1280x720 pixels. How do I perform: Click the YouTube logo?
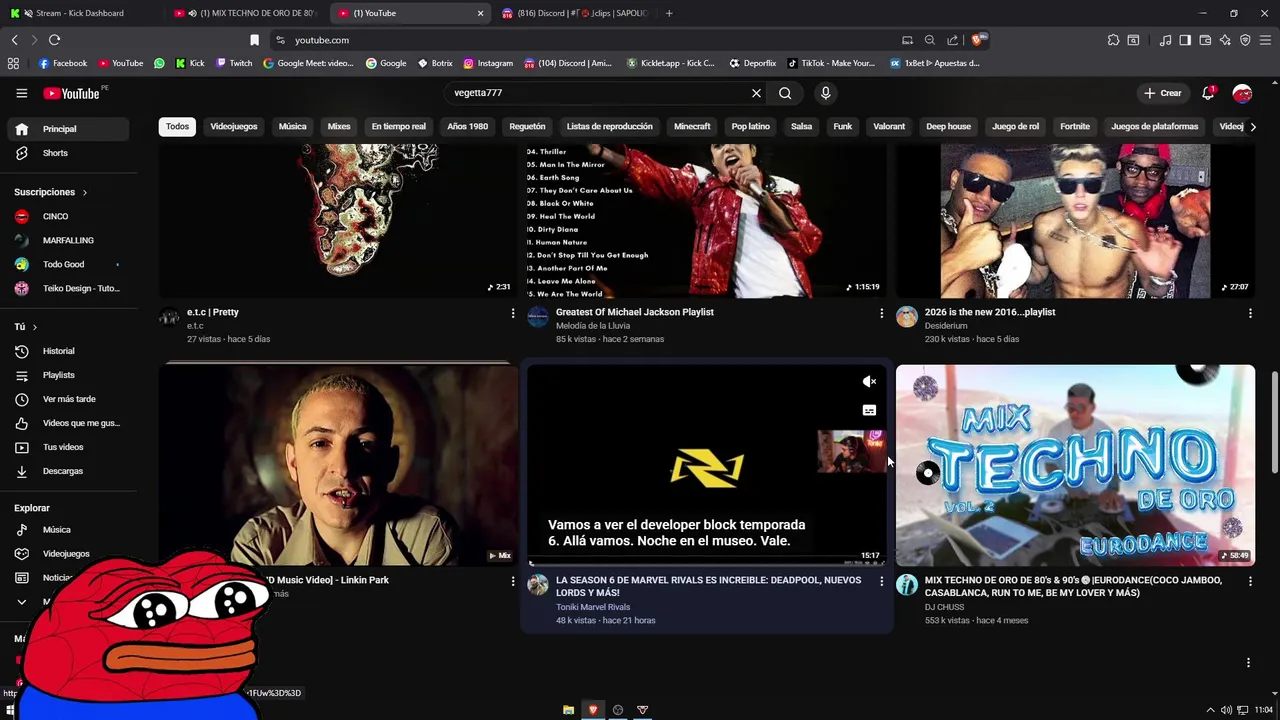click(71, 93)
